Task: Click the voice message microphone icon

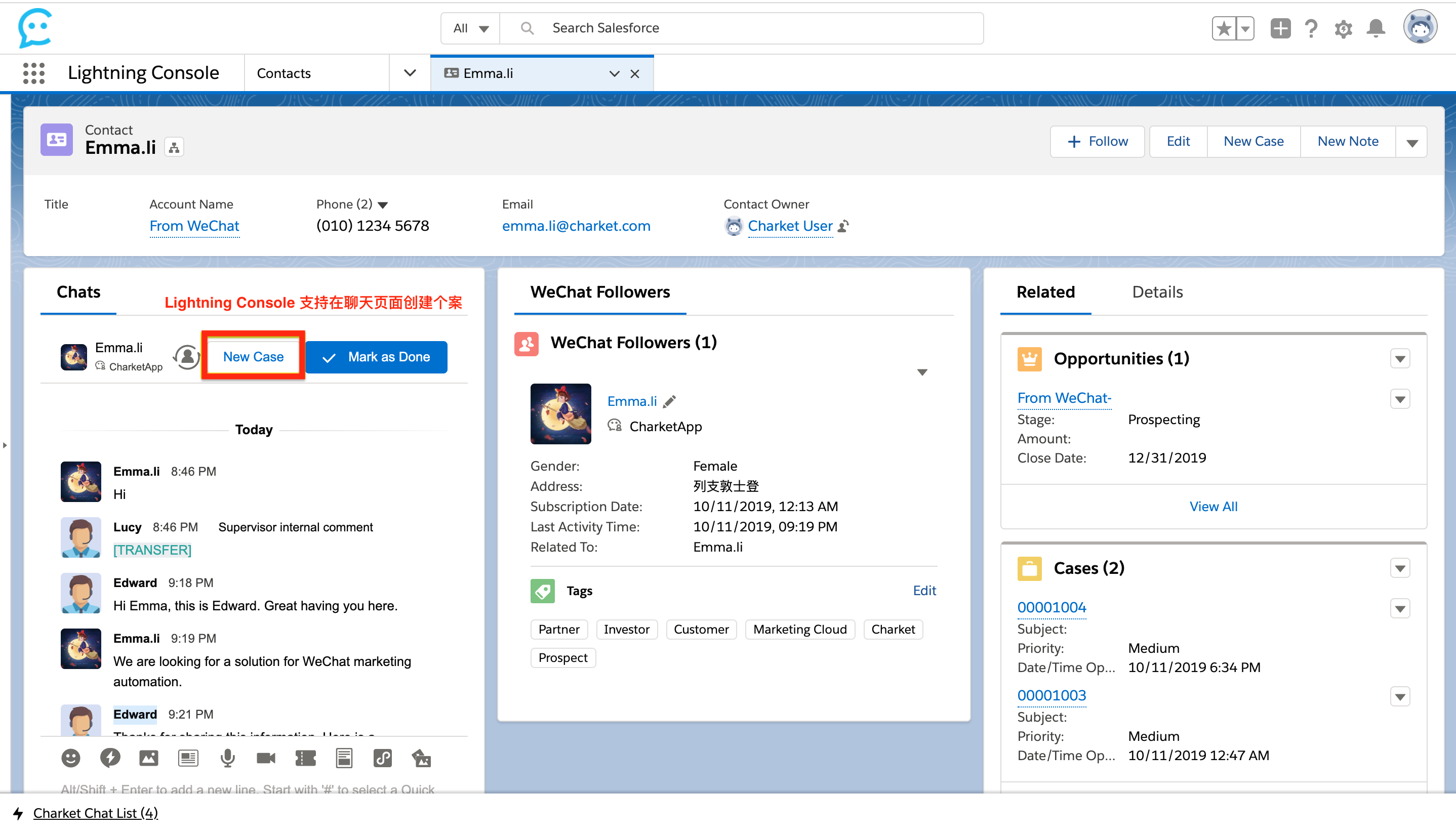Action: [x=227, y=758]
